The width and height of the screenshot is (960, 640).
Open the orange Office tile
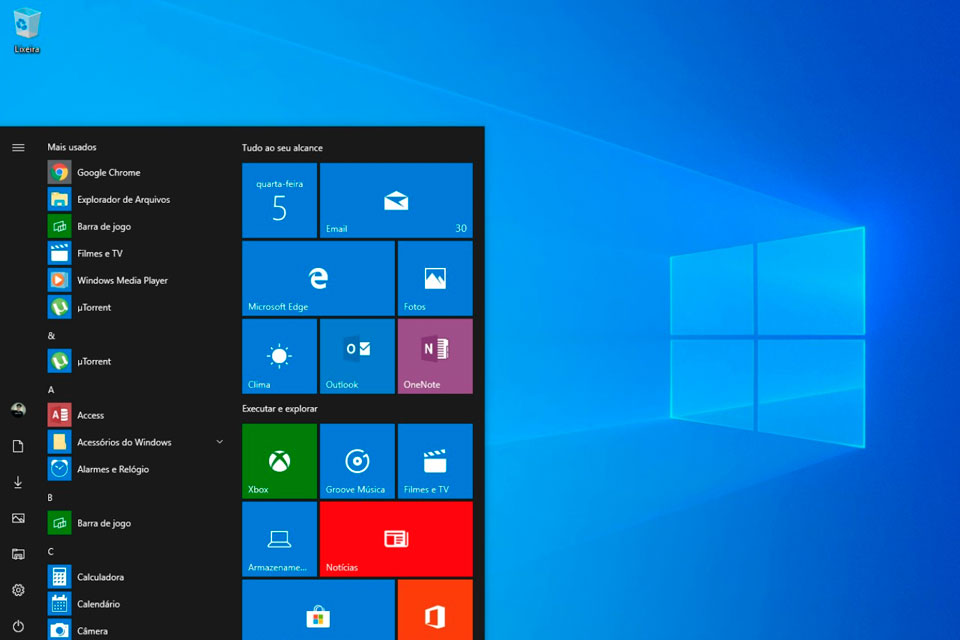click(435, 610)
